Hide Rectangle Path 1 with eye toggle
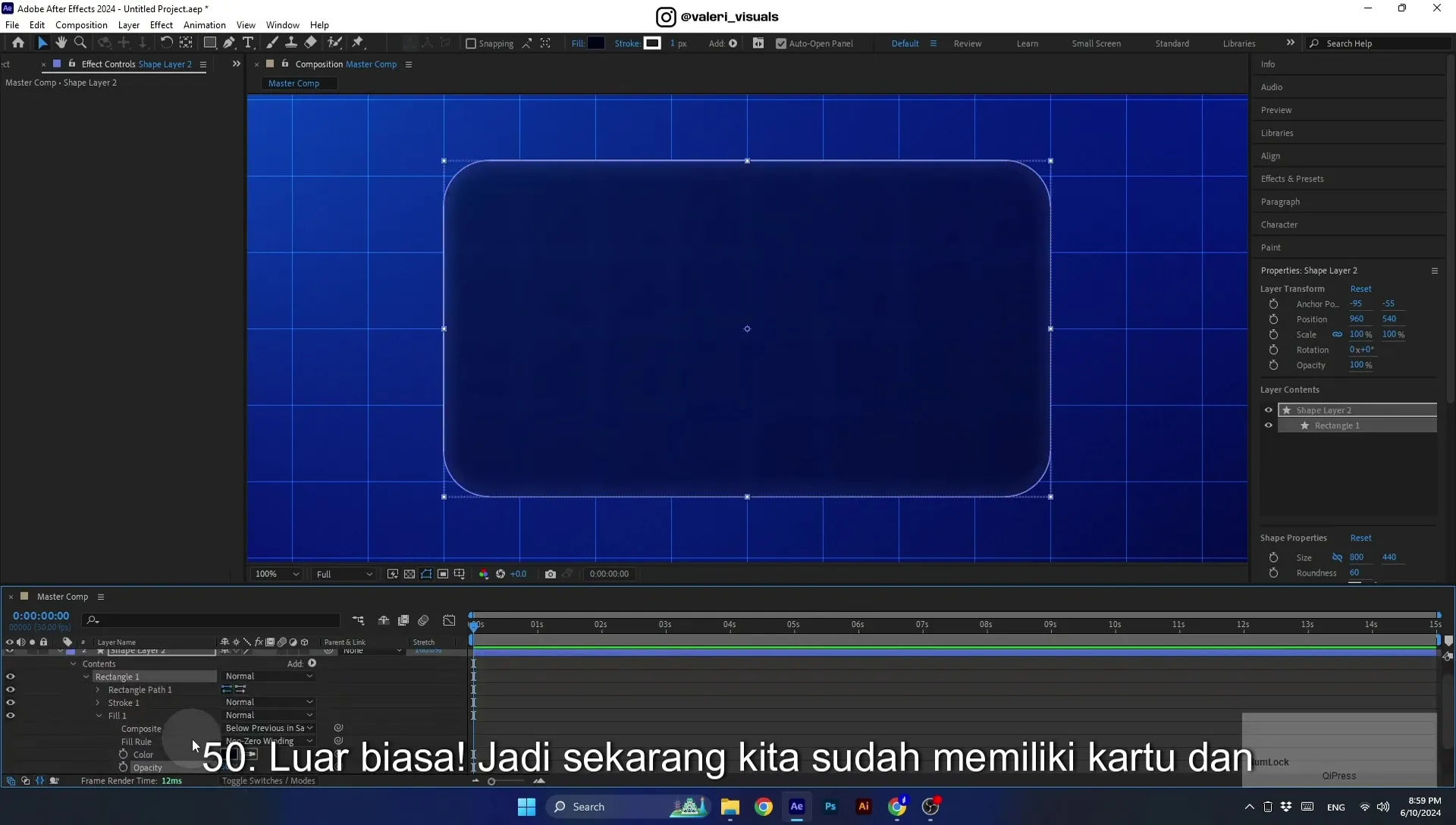The image size is (1456, 825). point(11,690)
